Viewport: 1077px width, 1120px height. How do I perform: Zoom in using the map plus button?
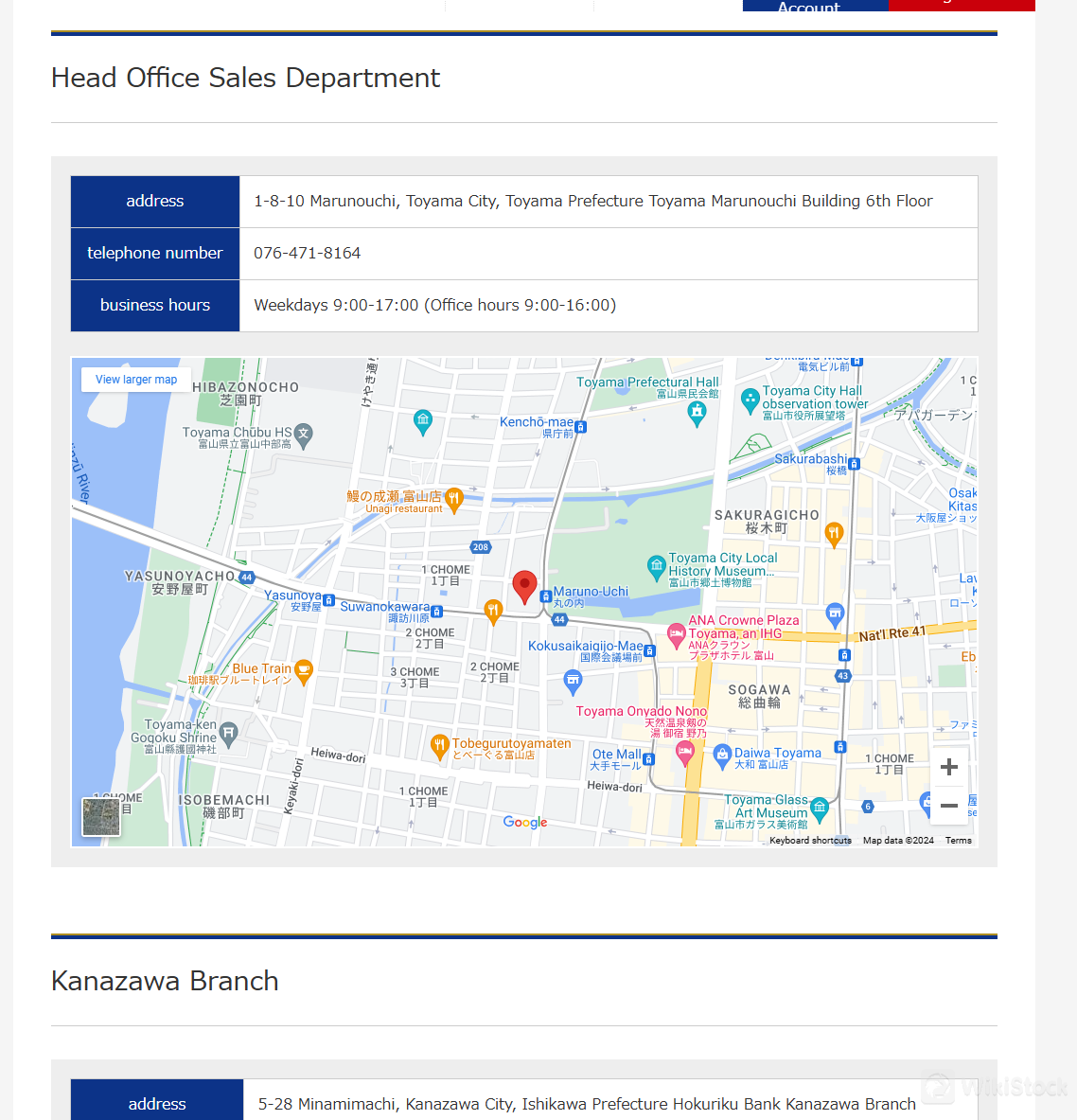[949, 767]
